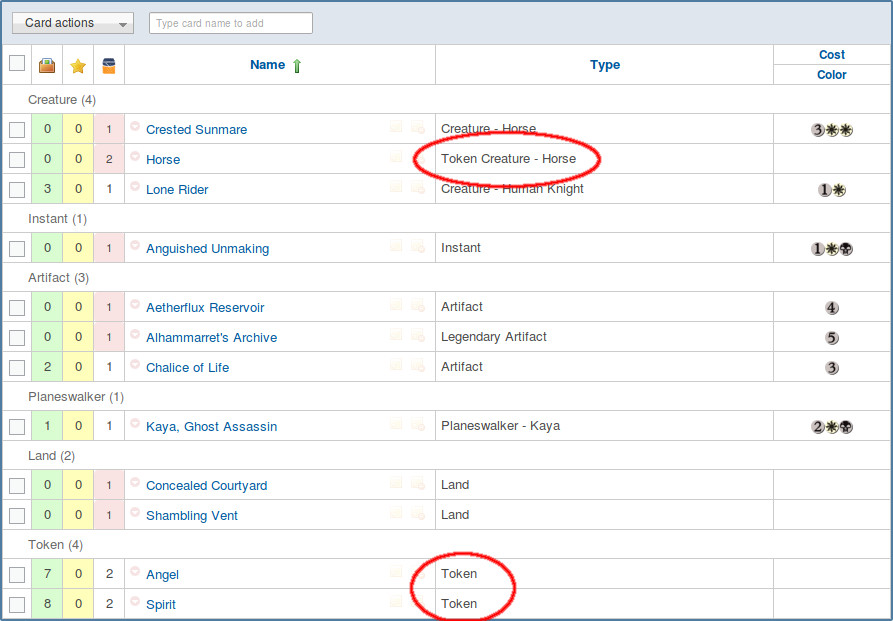This screenshot has width=893, height=621.
Task: Open the Aetherflux Reservoir card link
Action: pyautogui.click(x=205, y=308)
